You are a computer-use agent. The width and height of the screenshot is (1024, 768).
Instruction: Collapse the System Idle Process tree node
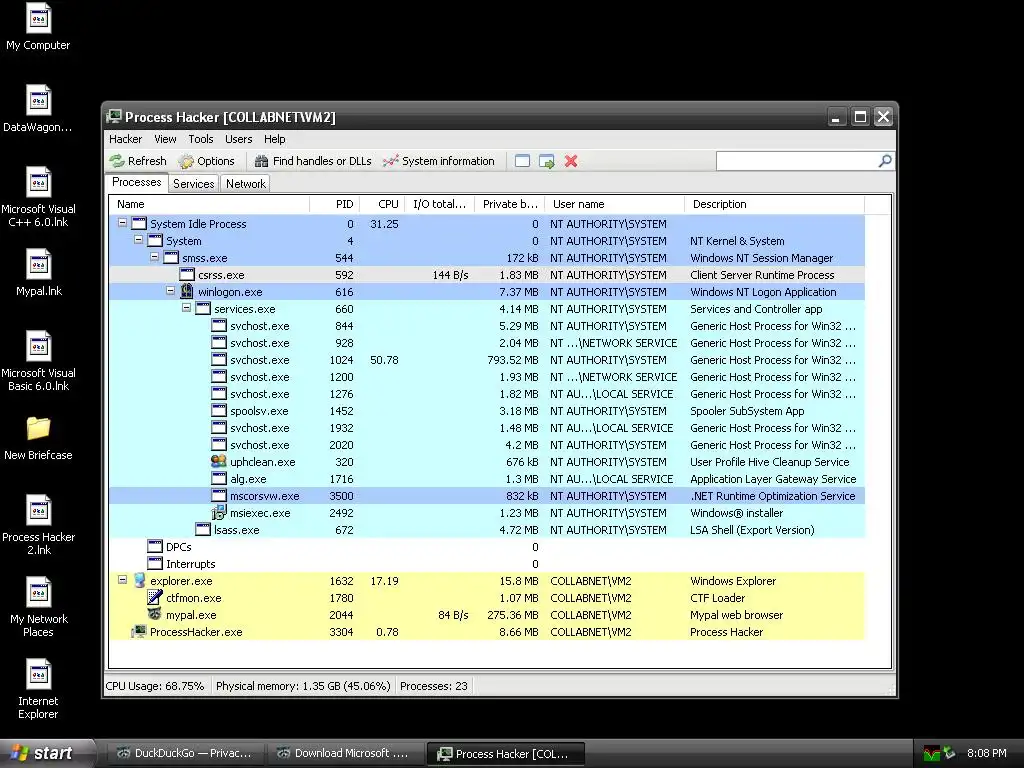[122, 223]
